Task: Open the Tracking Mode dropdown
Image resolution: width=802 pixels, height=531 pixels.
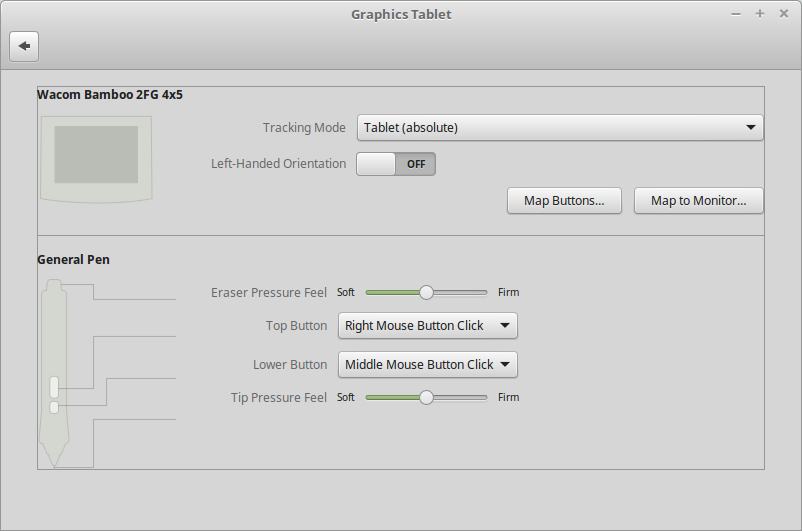Action: click(x=560, y=128)
